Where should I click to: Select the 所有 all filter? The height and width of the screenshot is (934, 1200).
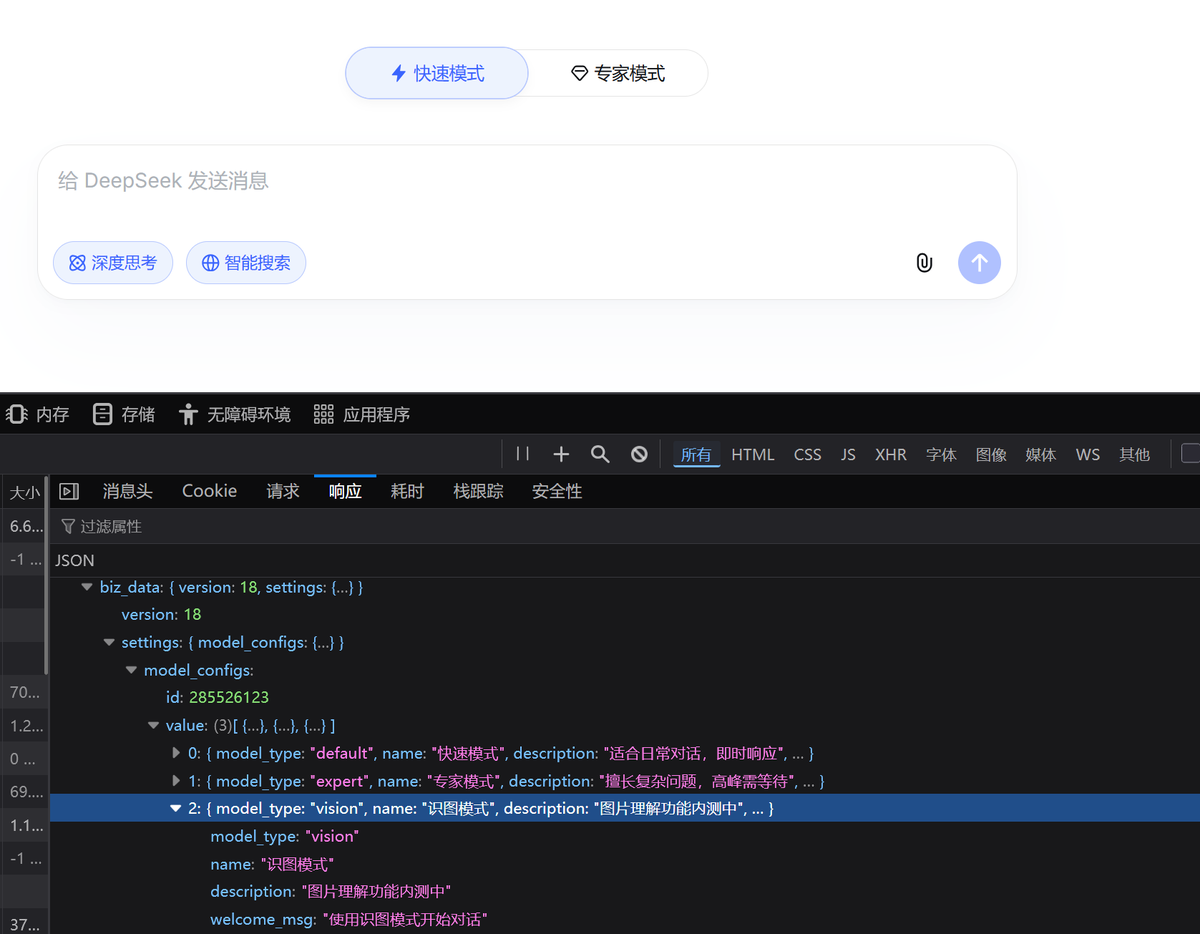pyautogui.click(x=696, y=454)
